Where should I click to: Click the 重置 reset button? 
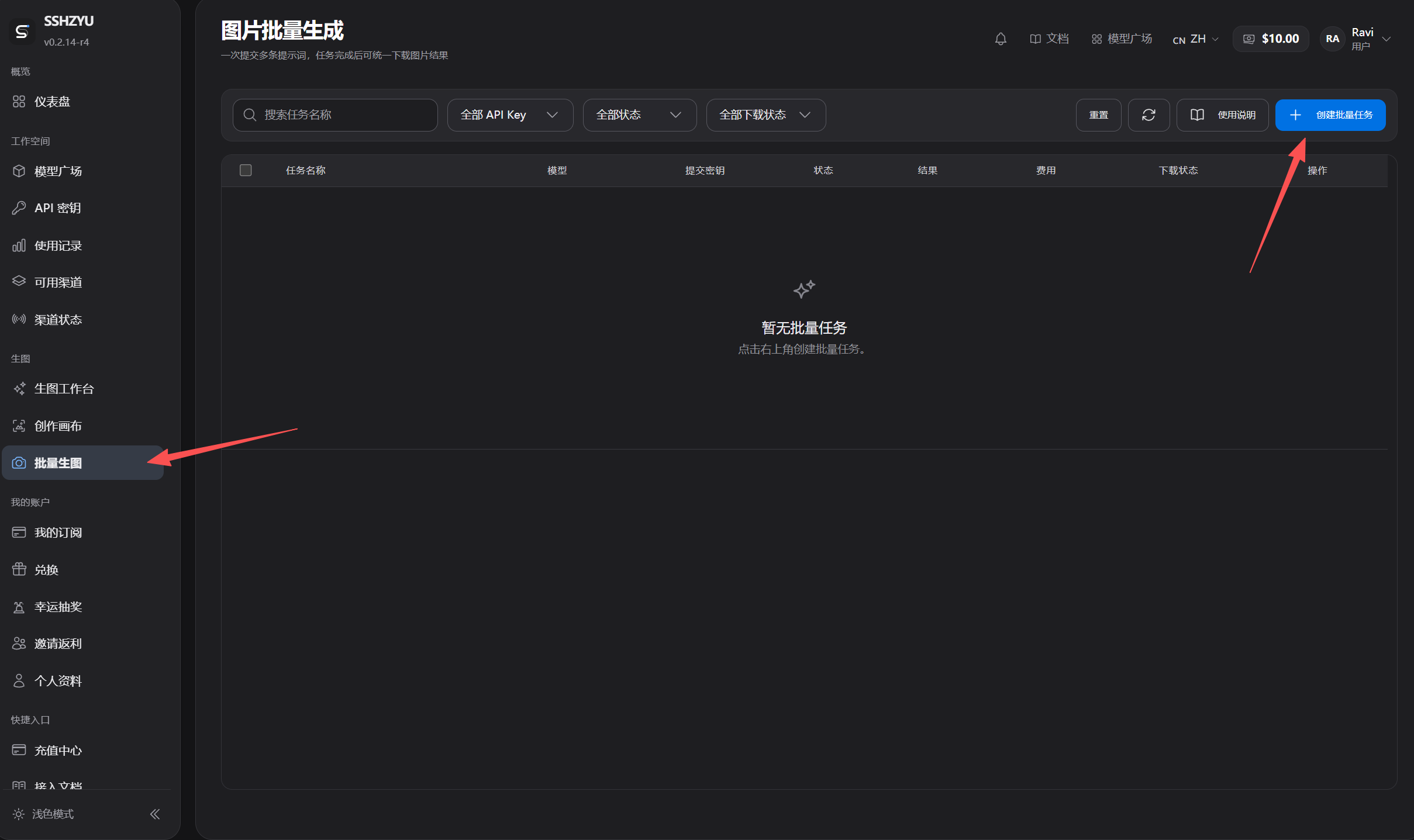1098,115
